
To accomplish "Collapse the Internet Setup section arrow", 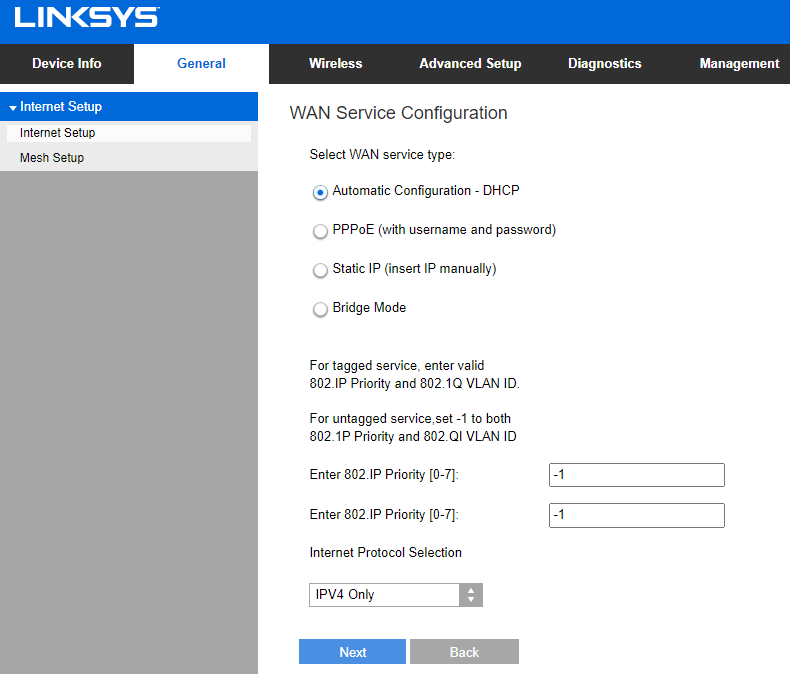I will (x=13, y=107).
